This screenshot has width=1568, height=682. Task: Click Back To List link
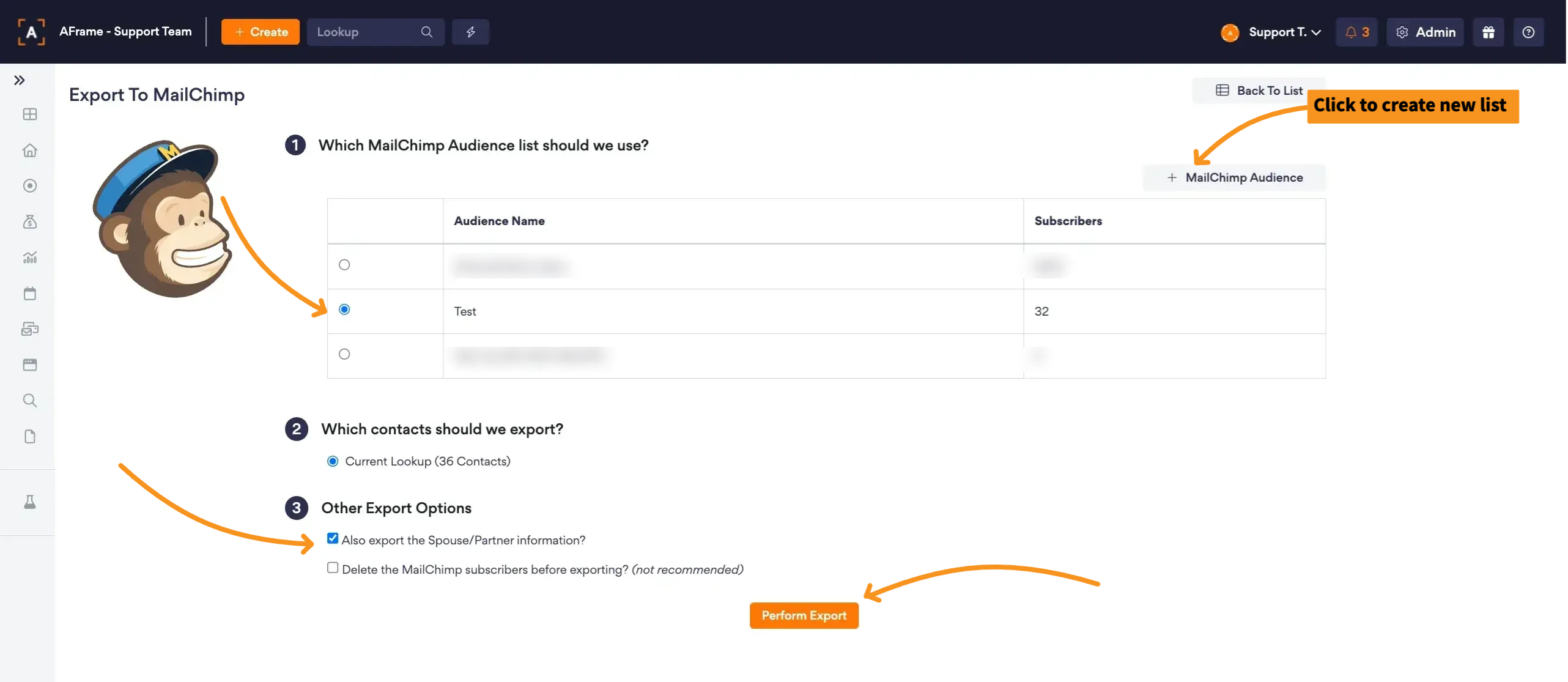tap(1259, 91)
